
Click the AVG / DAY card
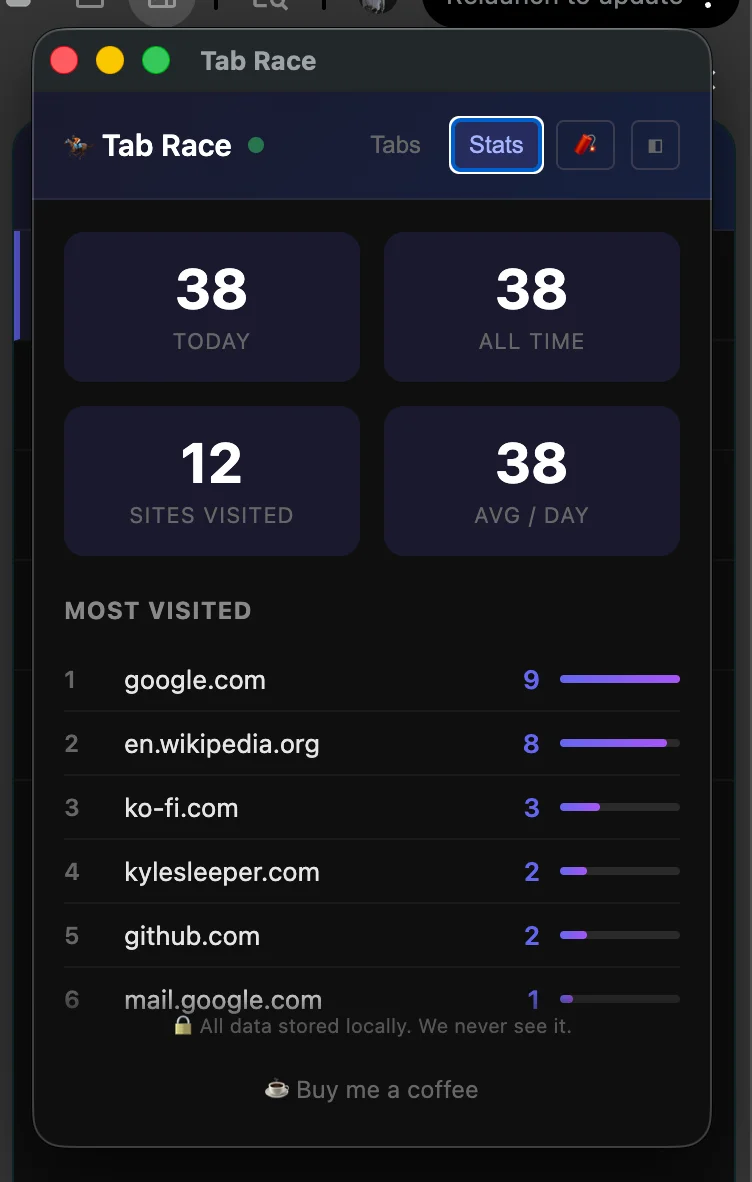[531, 481]
